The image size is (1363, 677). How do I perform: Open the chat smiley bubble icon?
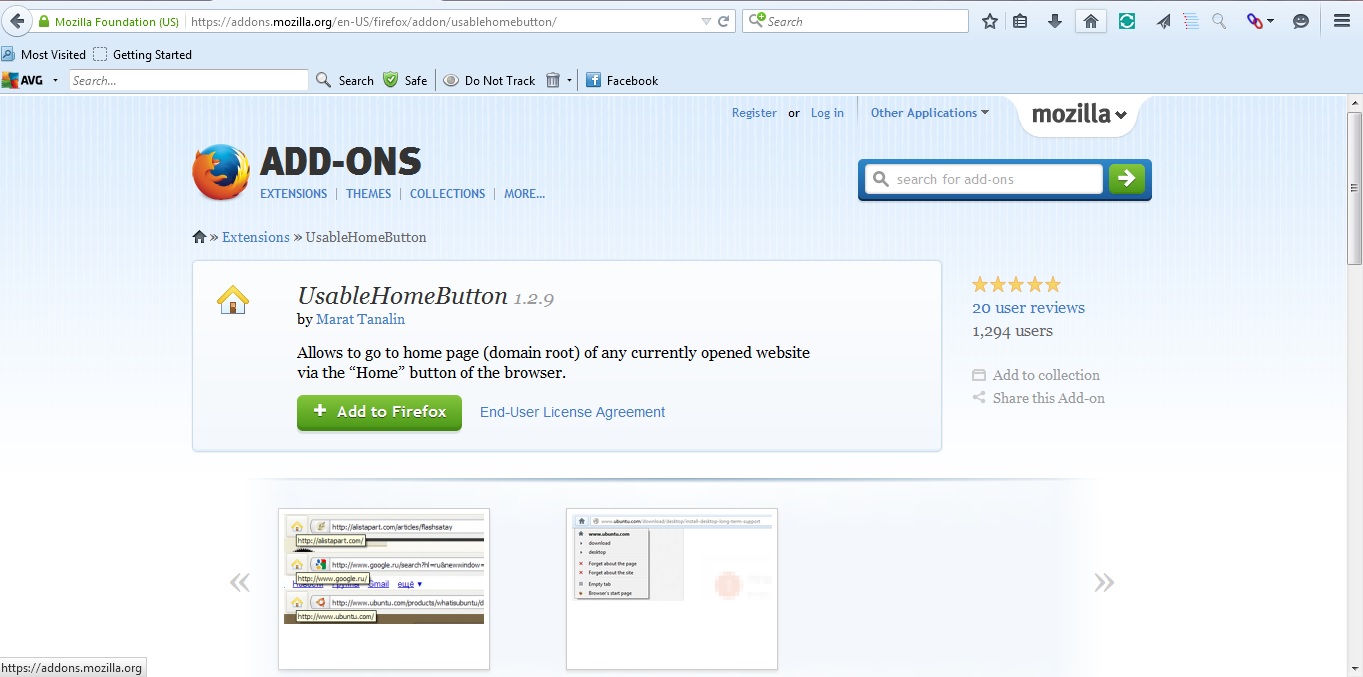[1301, 21]
